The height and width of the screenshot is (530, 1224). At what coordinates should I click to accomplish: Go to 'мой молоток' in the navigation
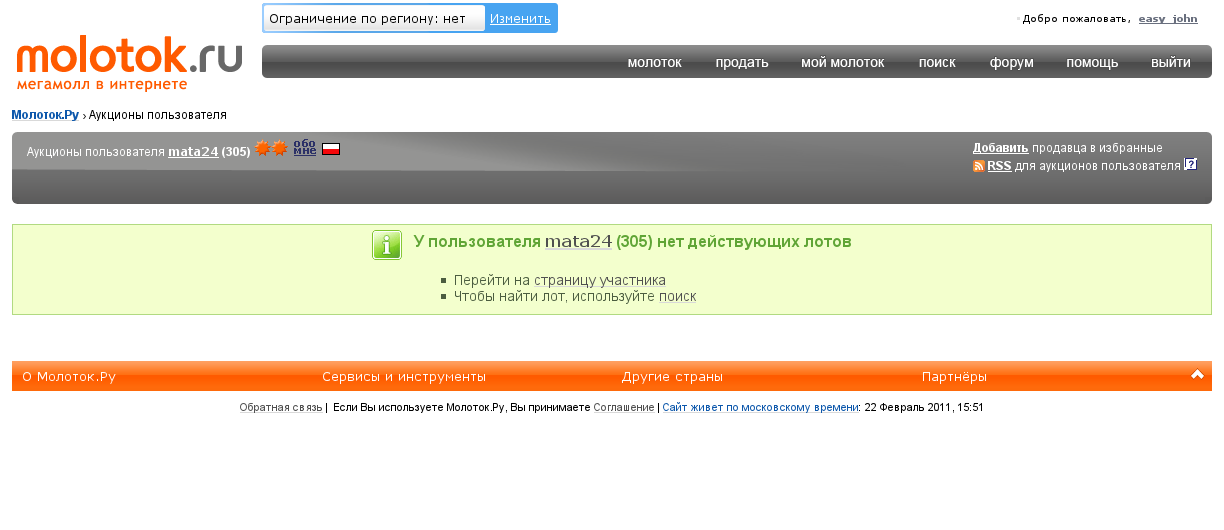tap(843, 62)
